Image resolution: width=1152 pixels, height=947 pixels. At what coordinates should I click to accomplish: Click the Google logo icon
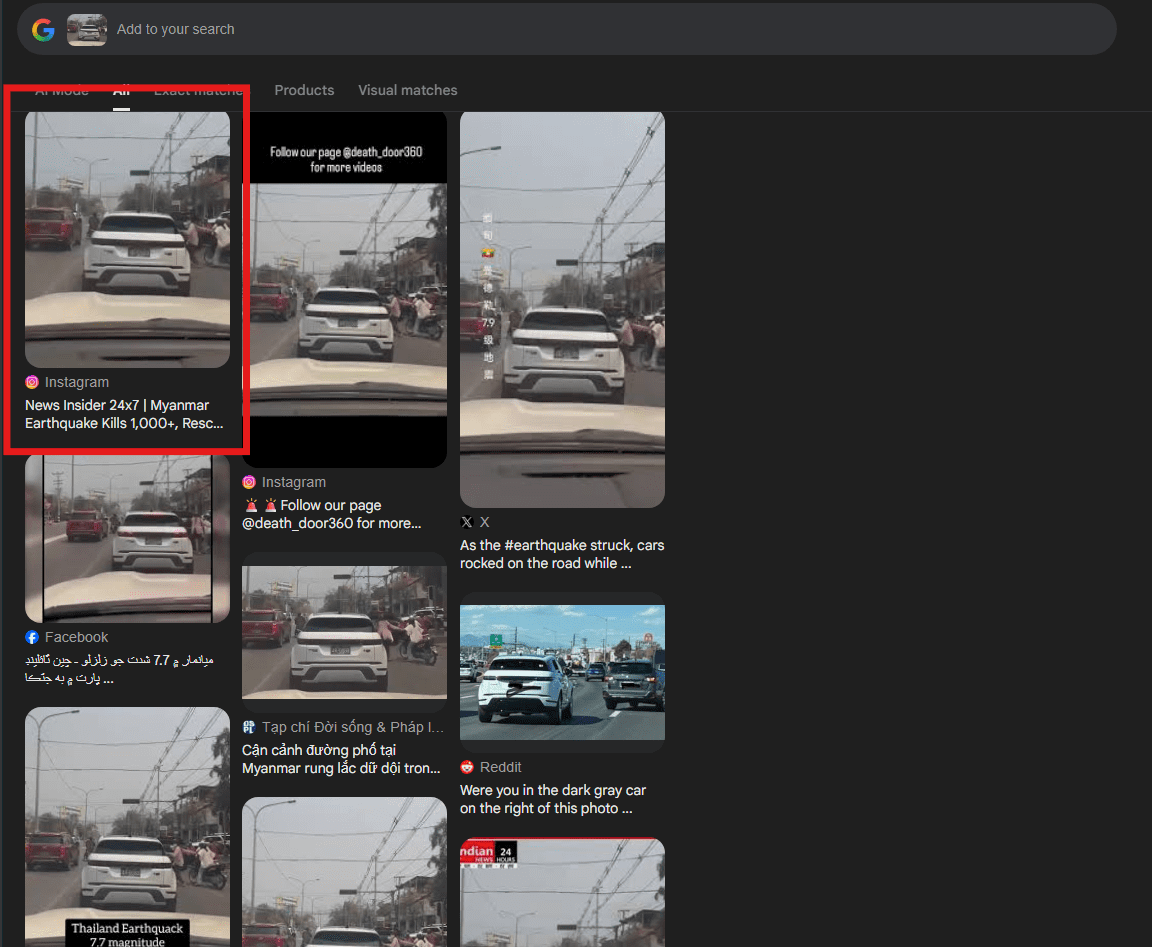[x=43, y=30]
